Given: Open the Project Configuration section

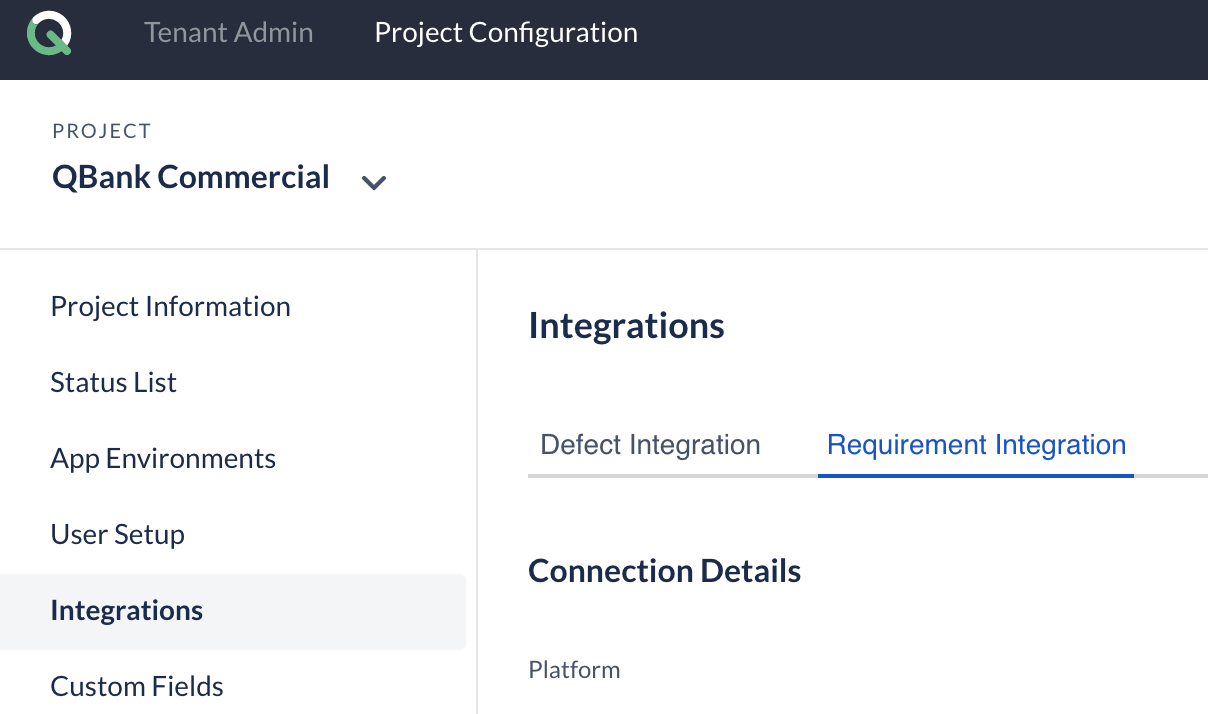Looking at the screenshot, I should click(506, 32).
